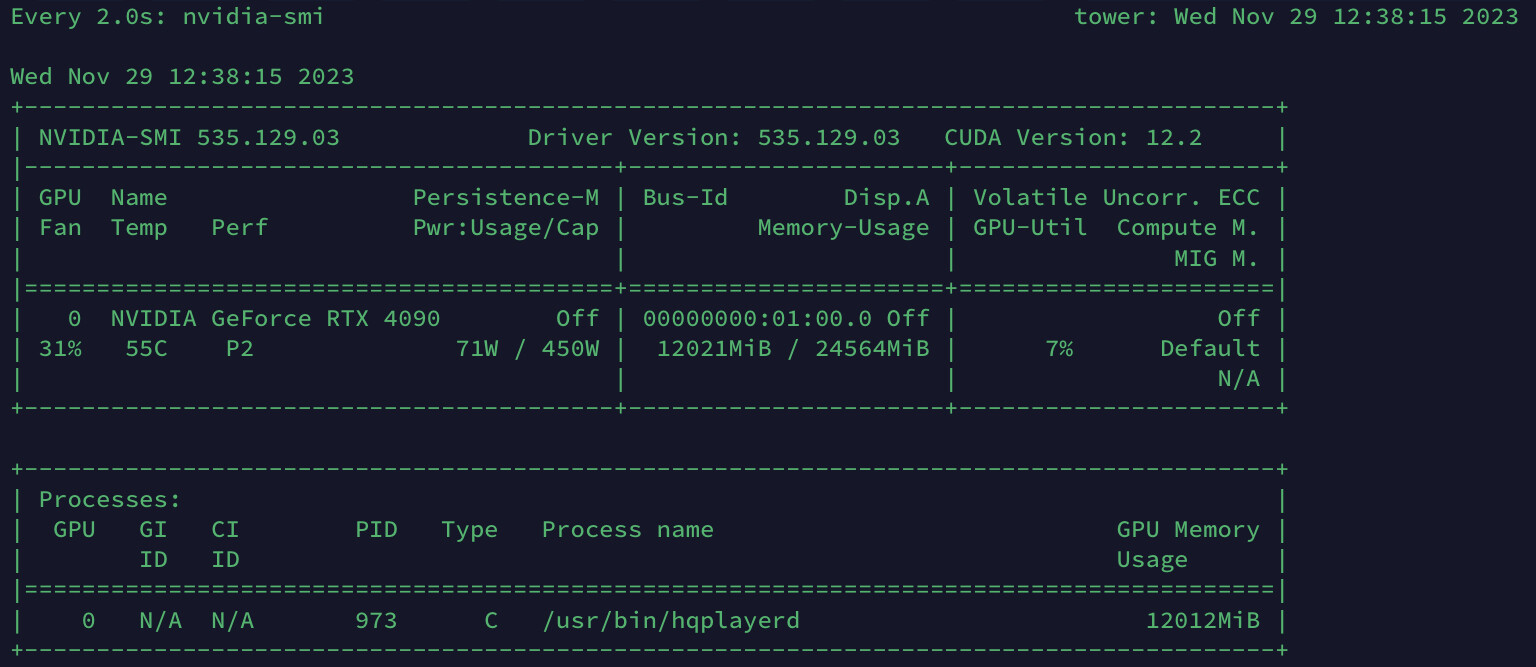Screen dimensions: 1536x667
Task: Select the "Type" column header
Action: tap(470, 529)
